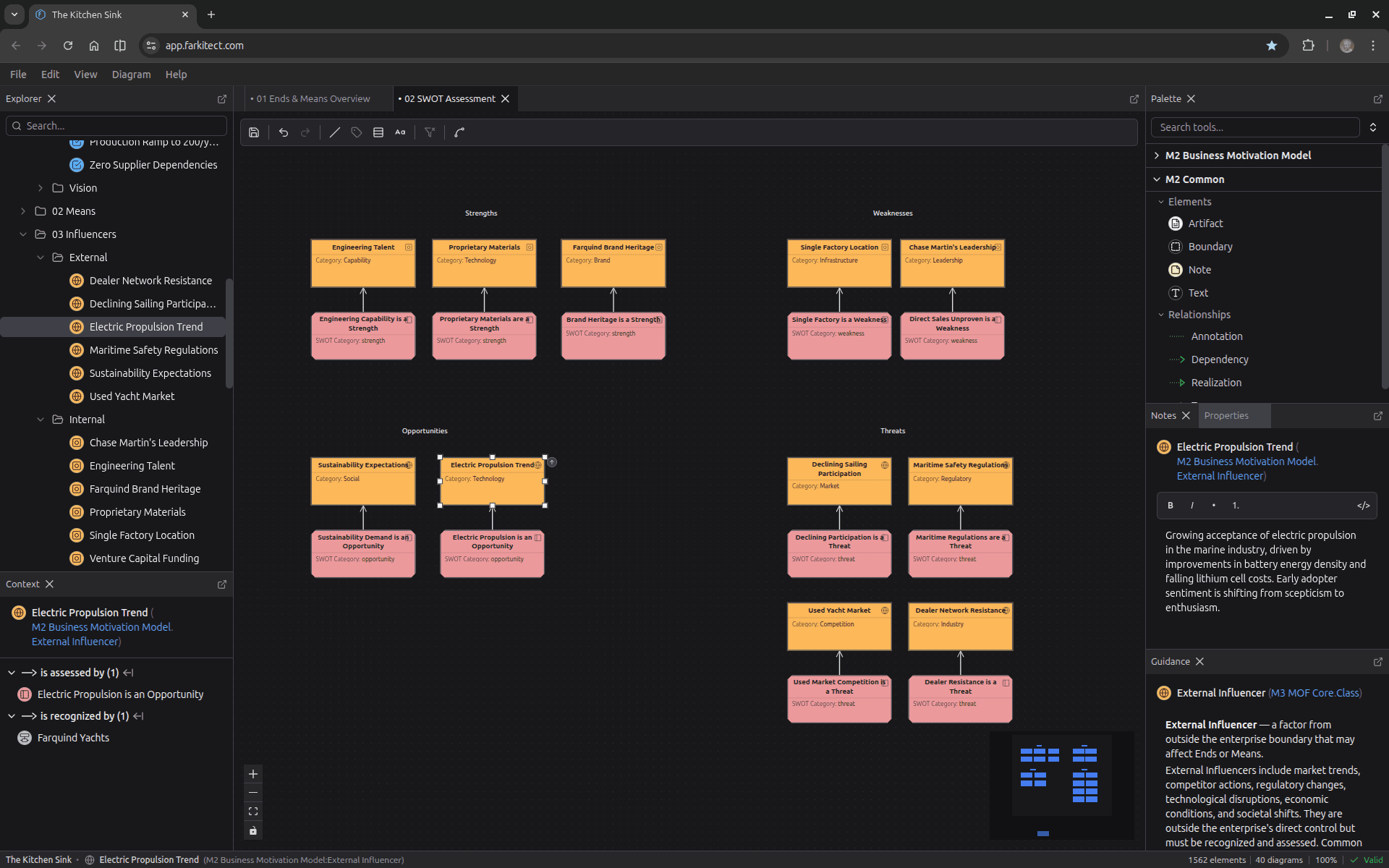Clear filters with the funnel icon
Viewport: 1389px width, 868px height.
430,132
